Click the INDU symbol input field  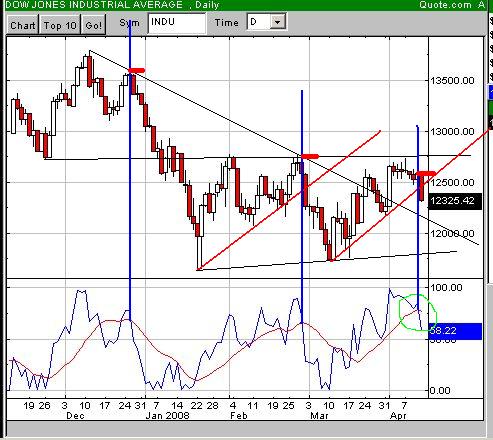pyautogui.click(x=177, y=23)
